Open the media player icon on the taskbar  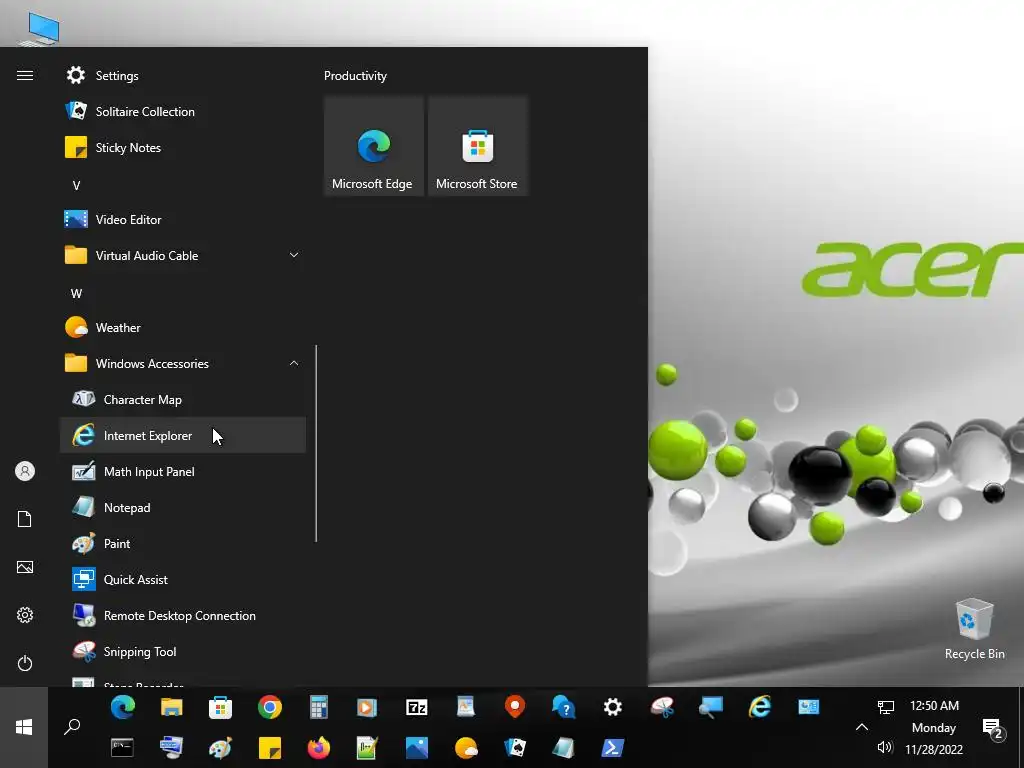[367, 707]
